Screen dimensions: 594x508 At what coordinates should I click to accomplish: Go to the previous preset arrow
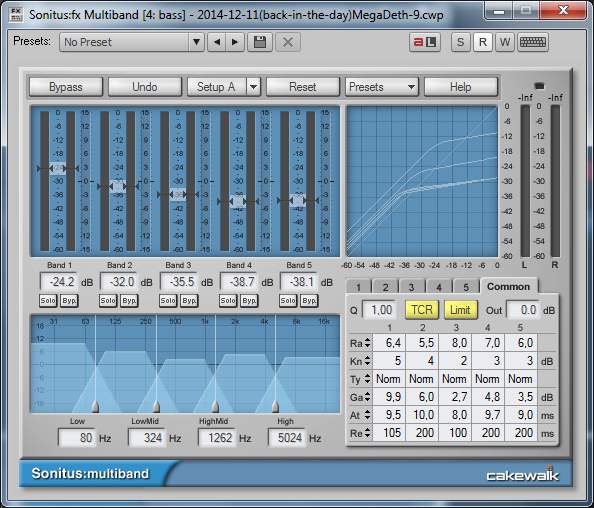(217, 42)
